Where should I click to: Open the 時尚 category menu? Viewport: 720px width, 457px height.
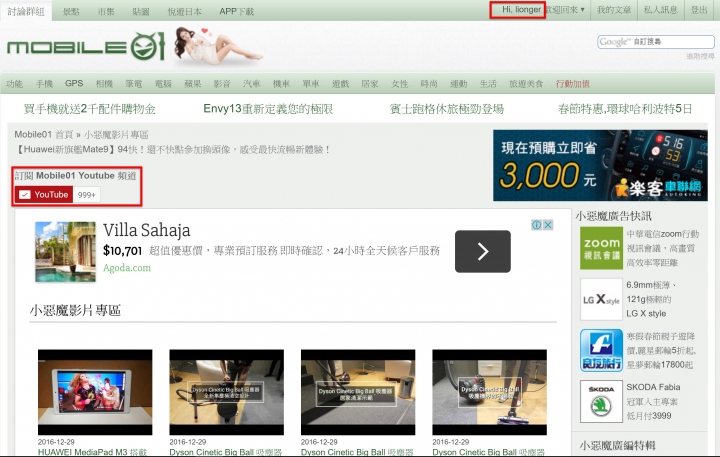[429, 84]
